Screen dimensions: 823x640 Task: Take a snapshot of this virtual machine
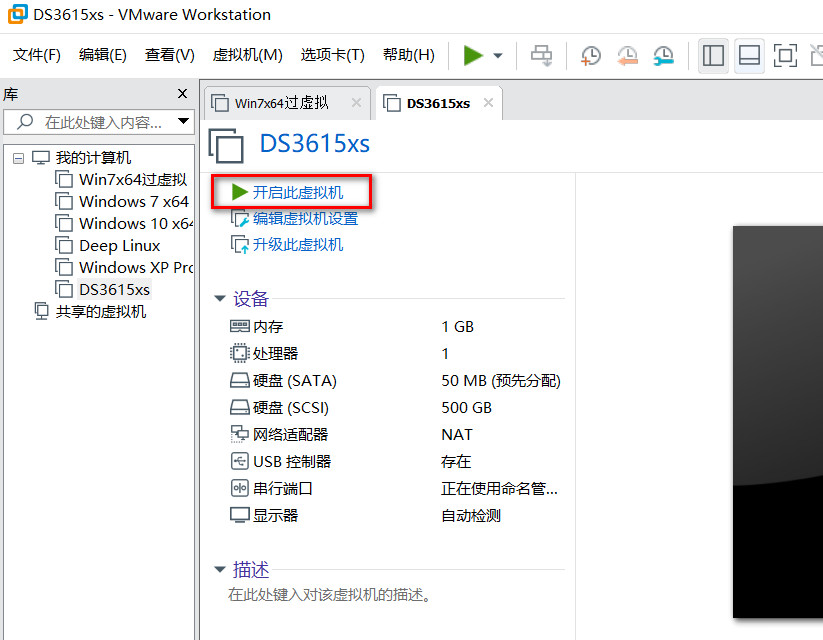click(x=591, y=55)
